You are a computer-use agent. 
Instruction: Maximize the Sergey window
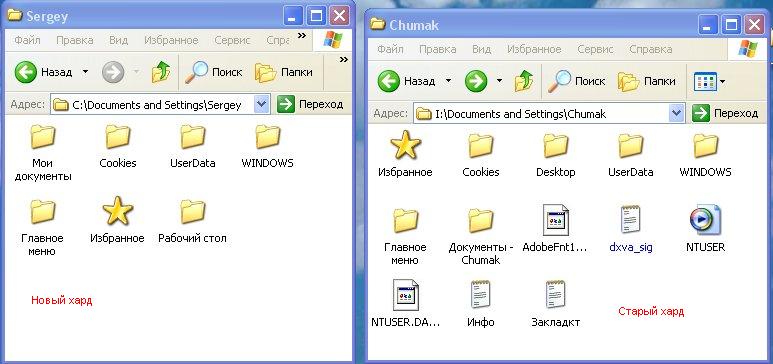pos(316,16)
